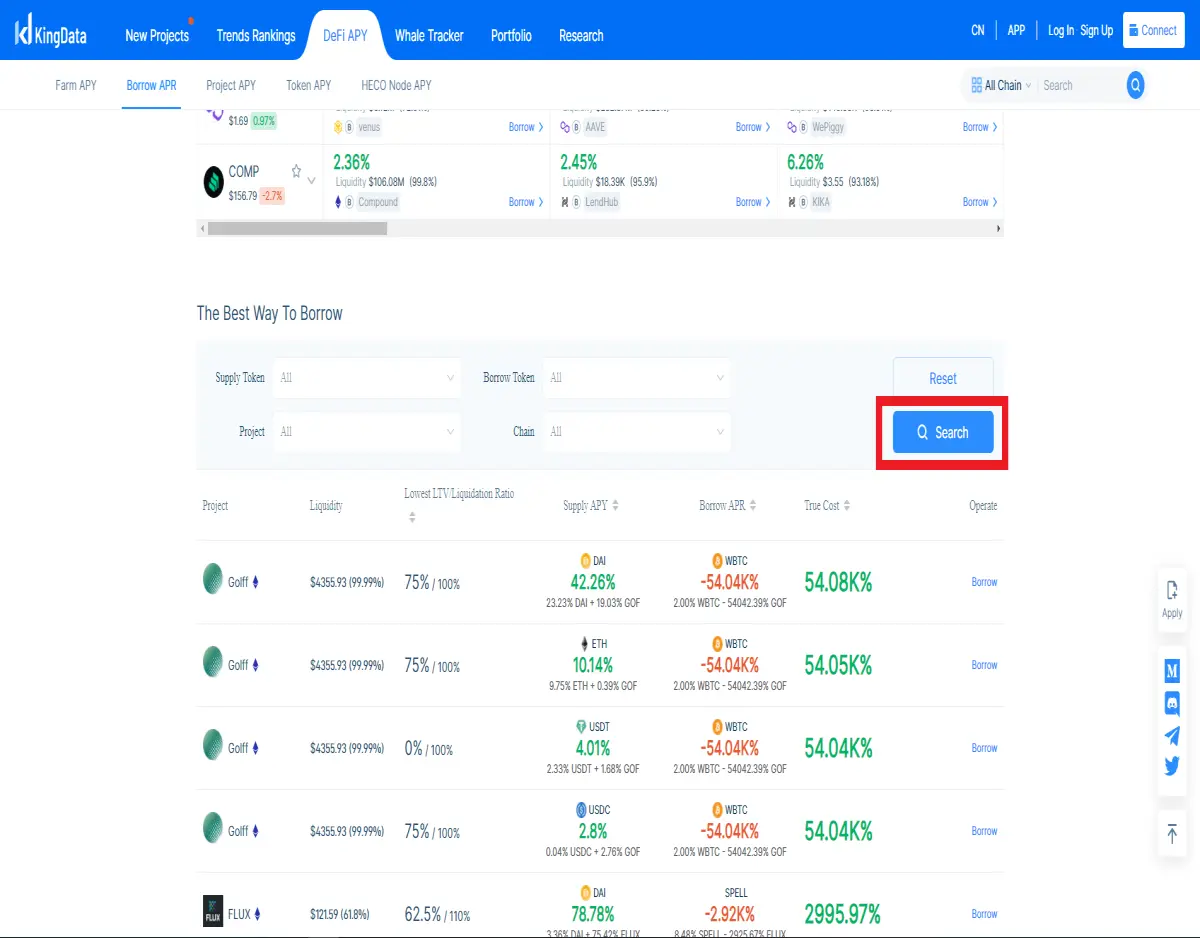
Task: Click the back-to-top arrow icon
Action: [x=1172, y=833]
